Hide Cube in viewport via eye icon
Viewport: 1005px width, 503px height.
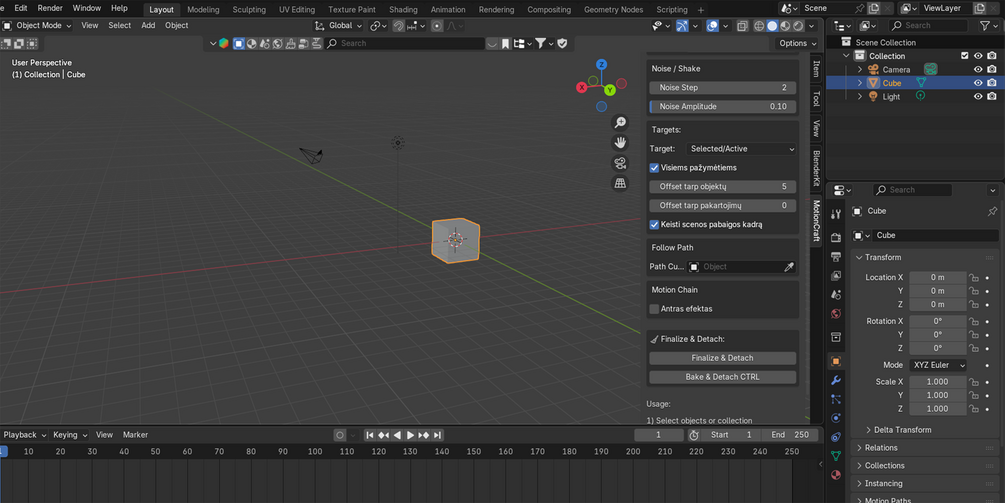pyautogui.click(x=978, y=83)
